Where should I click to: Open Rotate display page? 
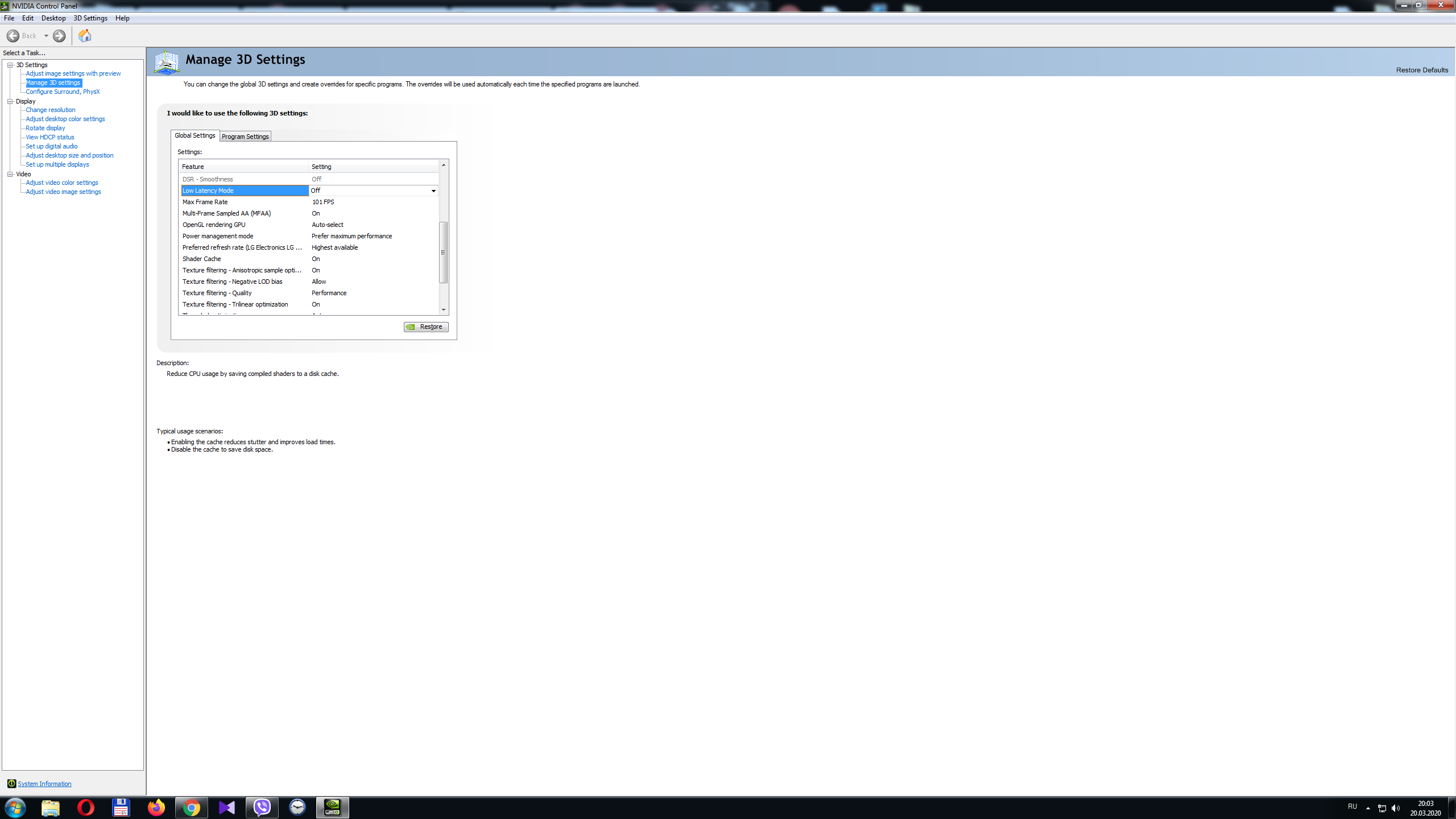click(45, 128)
